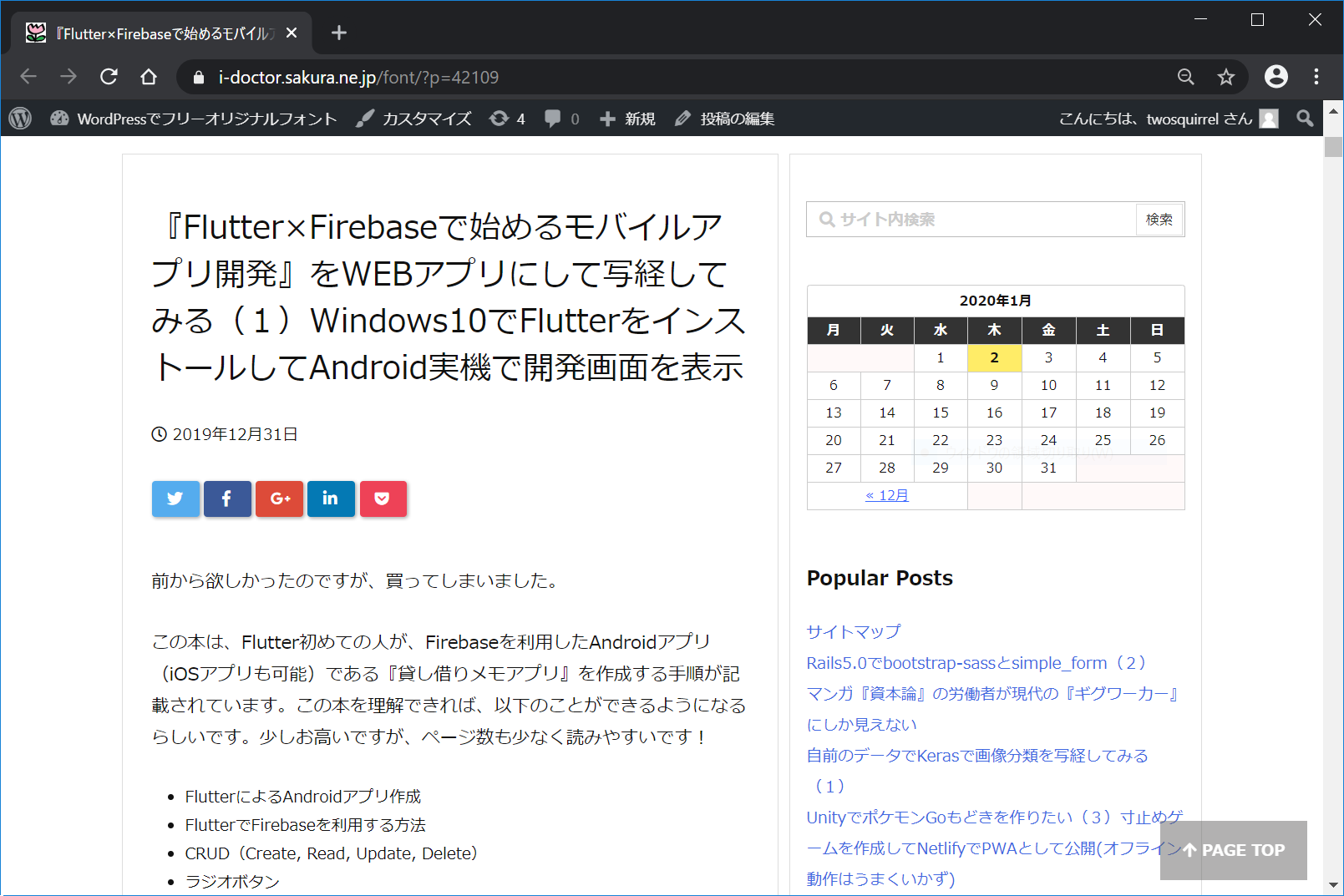Share post via Twitter button
The height and width of the screenshot is (896, 1344).
click(175, 499)
